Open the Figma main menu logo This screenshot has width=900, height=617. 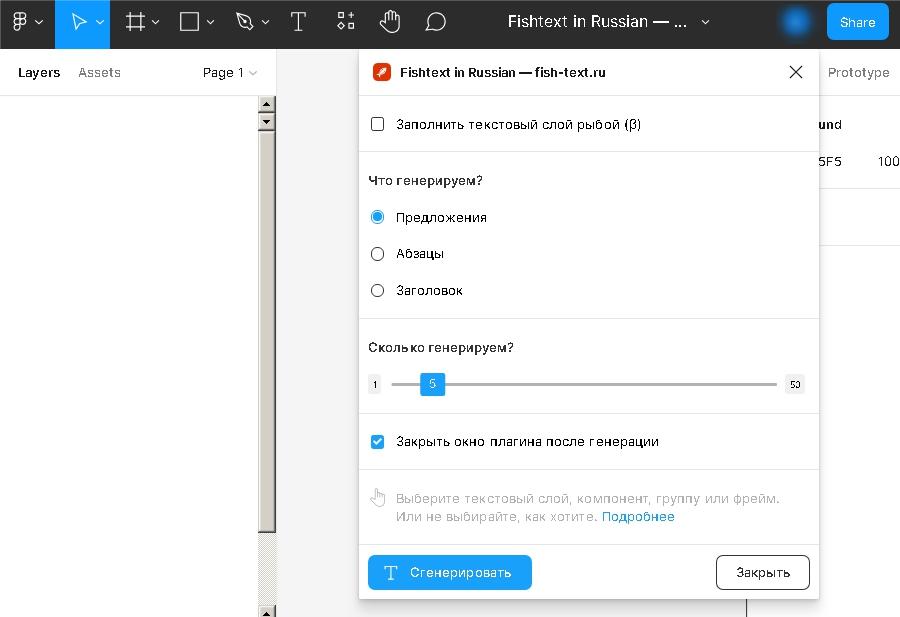(19, 22)
